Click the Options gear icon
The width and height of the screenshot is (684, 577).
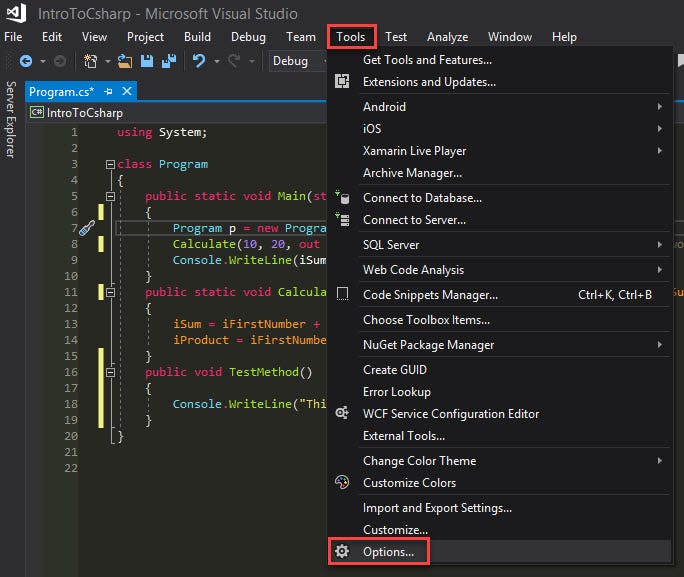(x=342, y=551)
